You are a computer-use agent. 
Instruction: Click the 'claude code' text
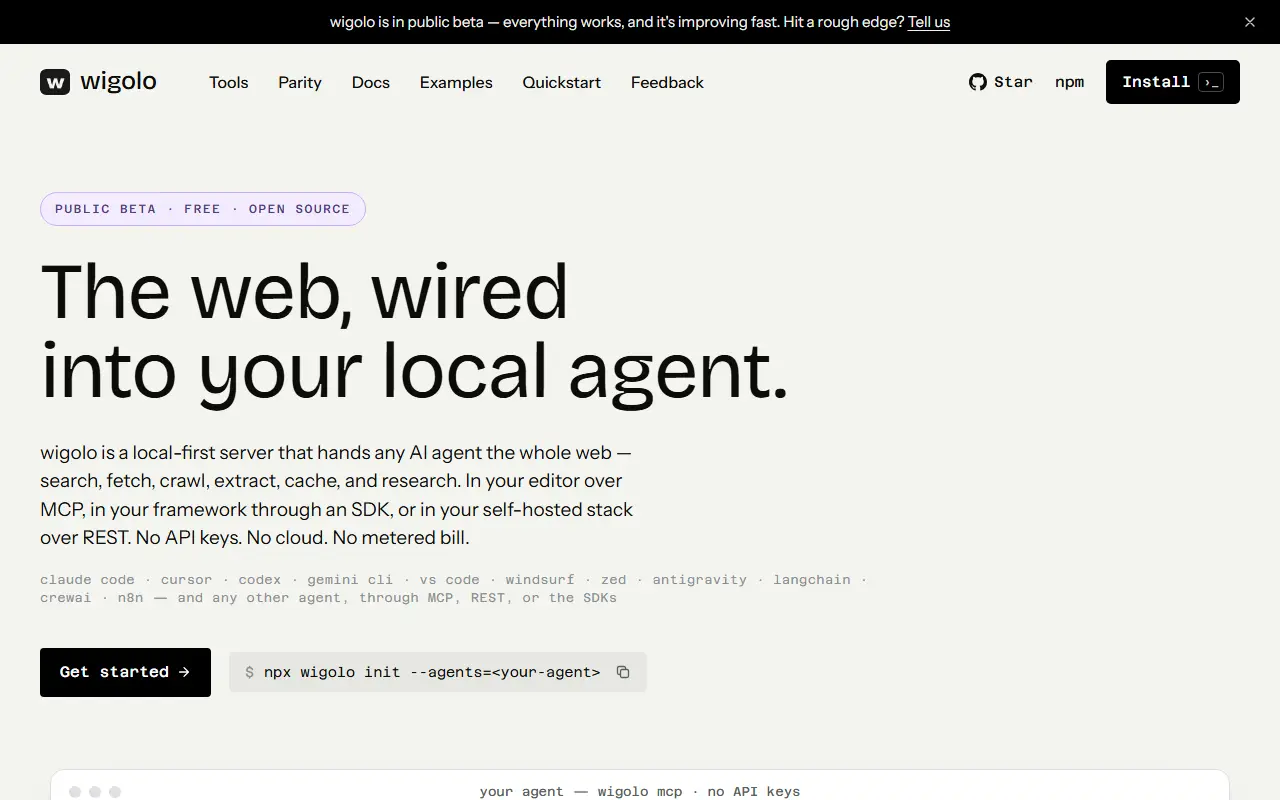pyautogui.click(x=87, y=580)
